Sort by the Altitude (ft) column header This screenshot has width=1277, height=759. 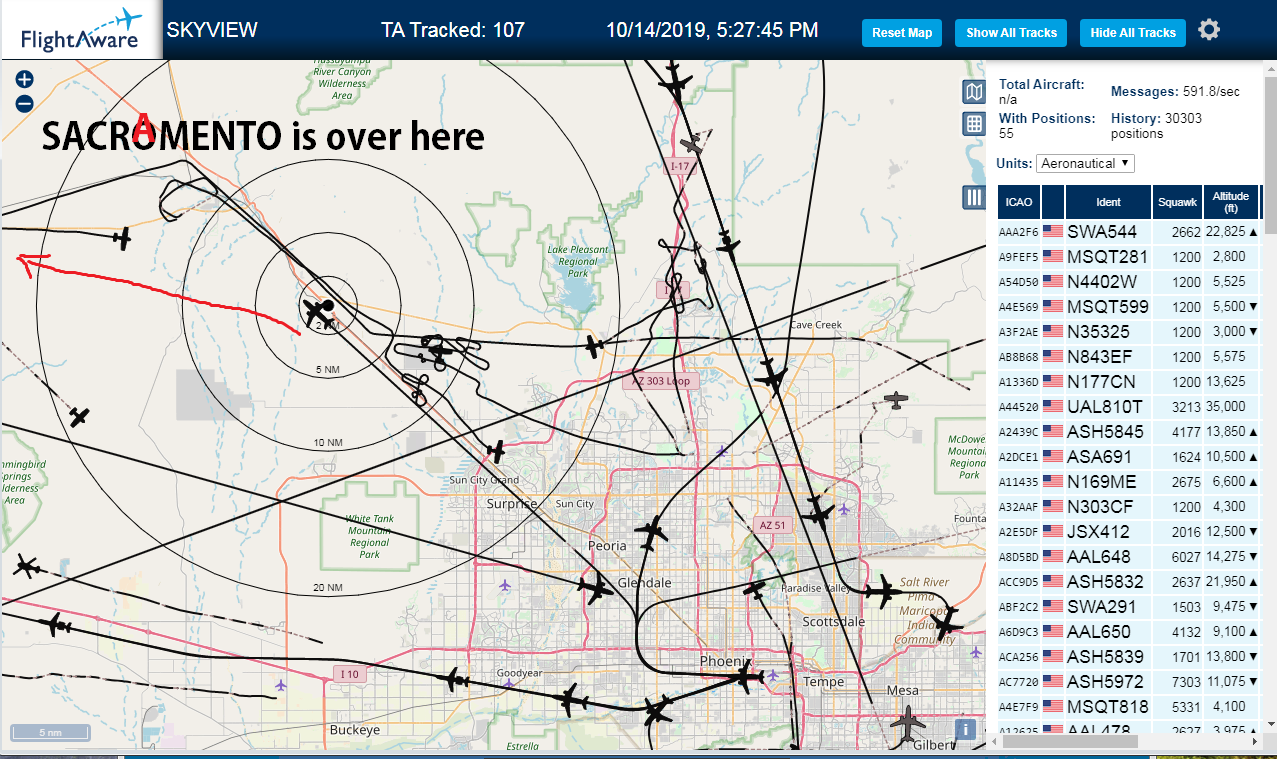(1231, 202)
